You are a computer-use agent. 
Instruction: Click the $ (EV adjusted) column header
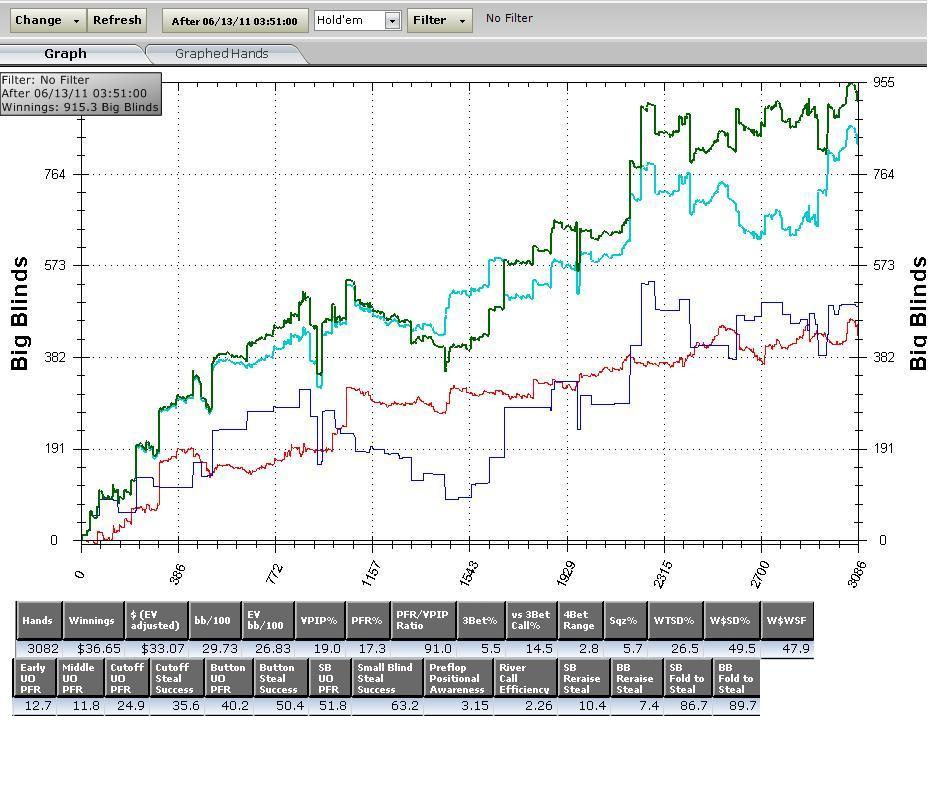154,621
